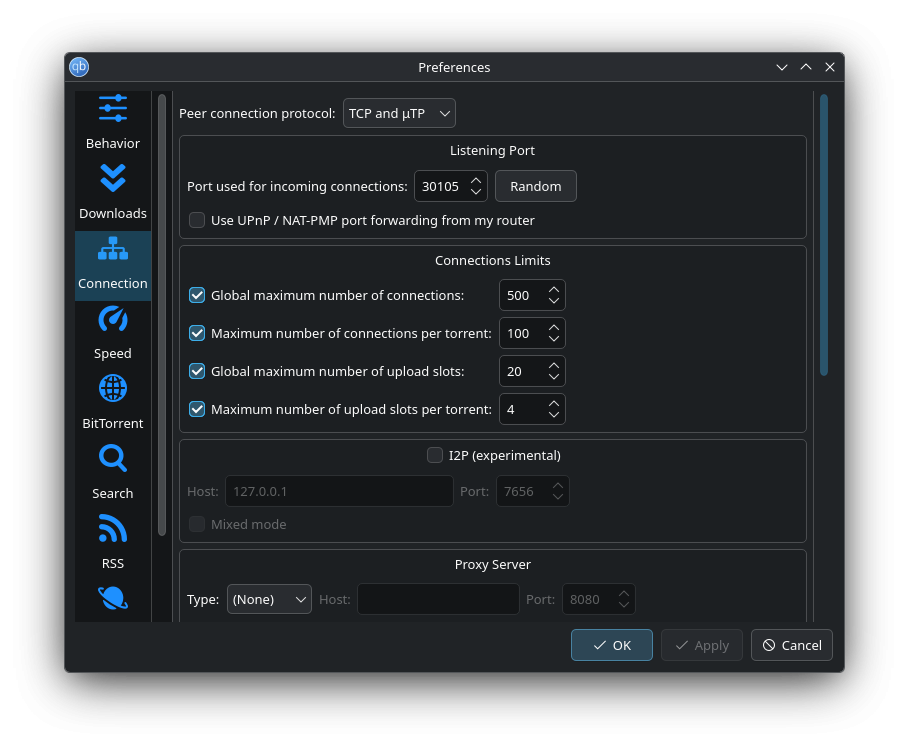Uncheck Maximum number of upload slots per torrent
The height and width of the screenshot is (749, 909).
tap(197, 409)
